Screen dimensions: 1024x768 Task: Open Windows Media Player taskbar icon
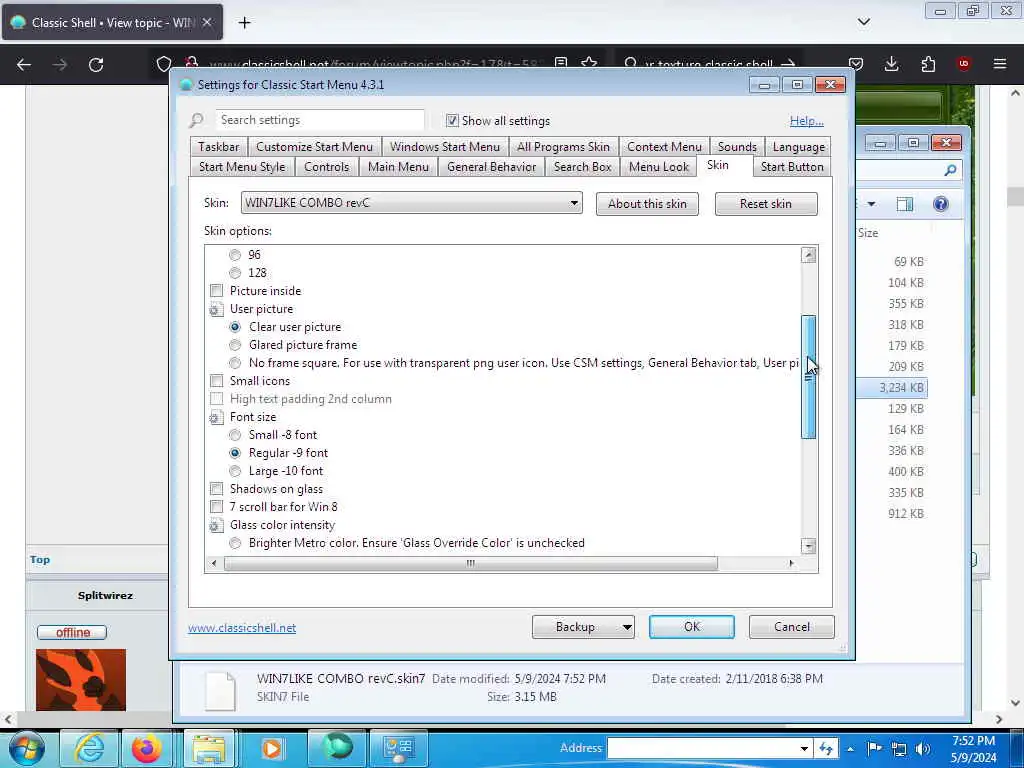point(271,748)
